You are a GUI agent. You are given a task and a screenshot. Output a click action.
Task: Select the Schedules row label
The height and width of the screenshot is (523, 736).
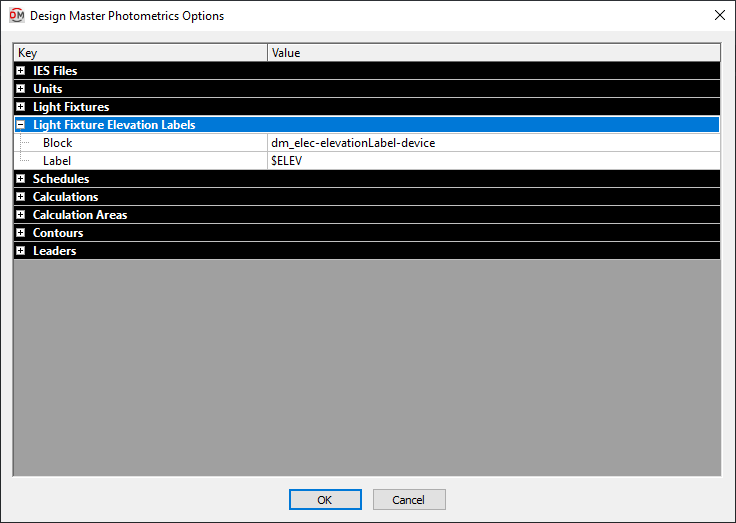61,179
